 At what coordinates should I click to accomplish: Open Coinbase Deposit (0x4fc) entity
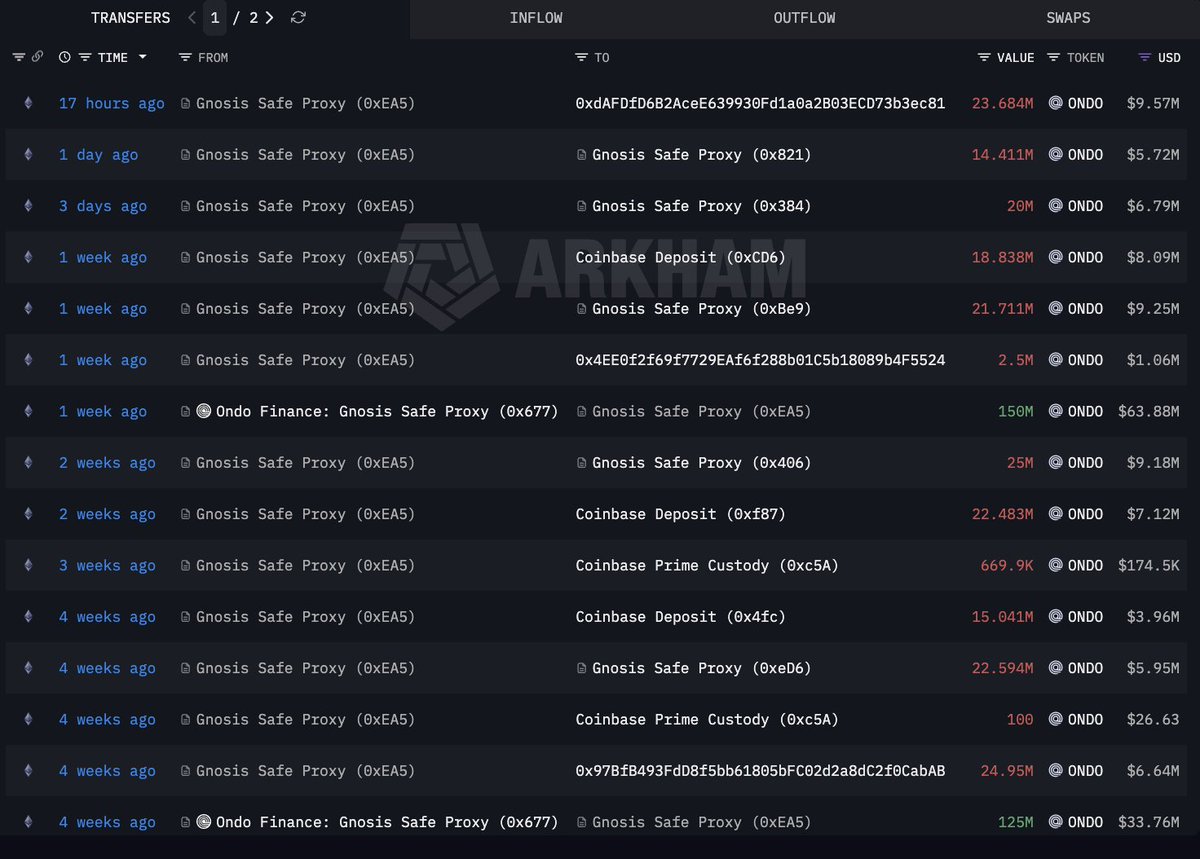pyautogui.click(x=681, y=617)
